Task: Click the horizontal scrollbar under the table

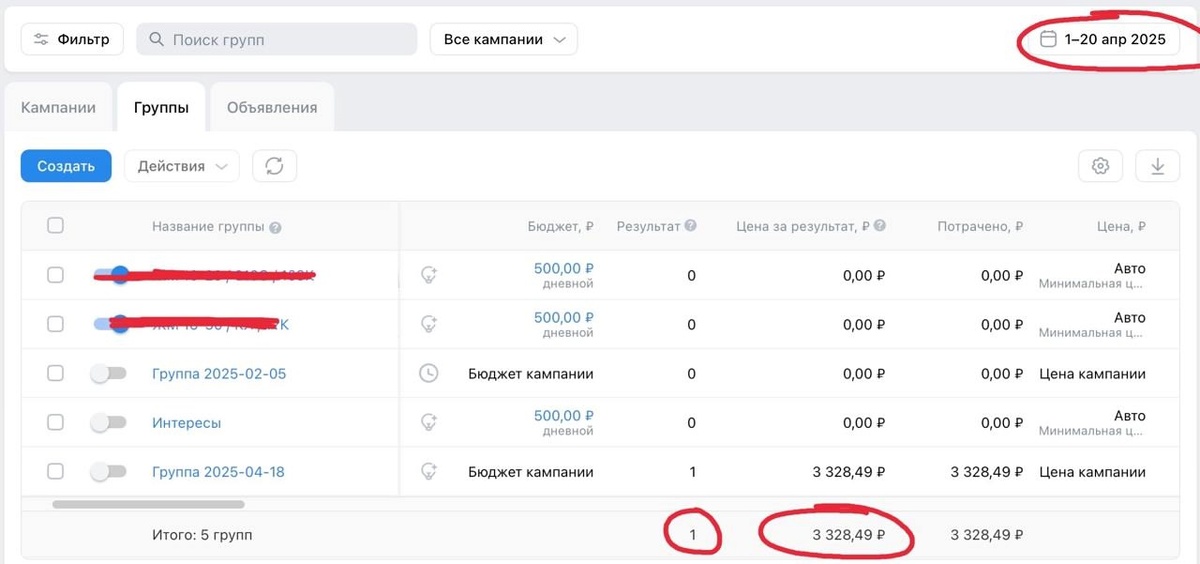Action: [148, 505]
